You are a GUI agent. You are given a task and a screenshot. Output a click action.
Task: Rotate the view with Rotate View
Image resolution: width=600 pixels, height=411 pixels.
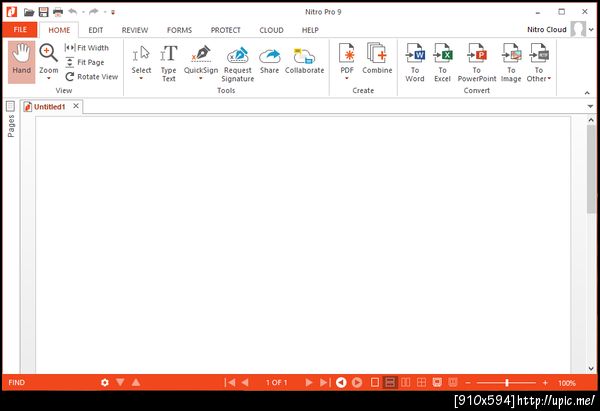pyautogui.click(x=91, y=77)
